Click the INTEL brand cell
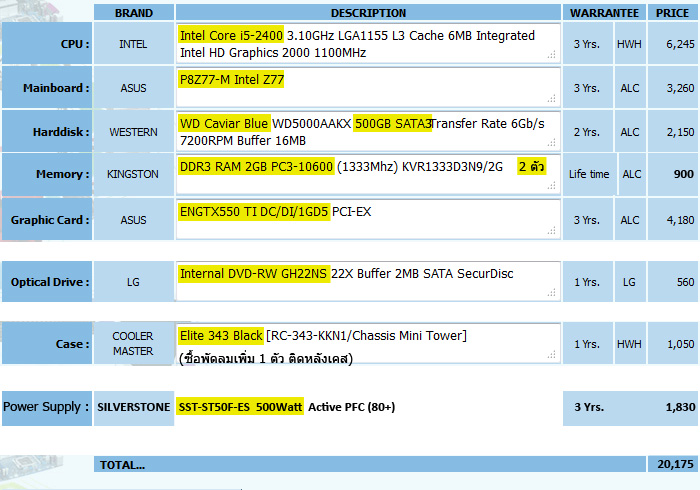 pyautogui.click(x=133, y=44)
